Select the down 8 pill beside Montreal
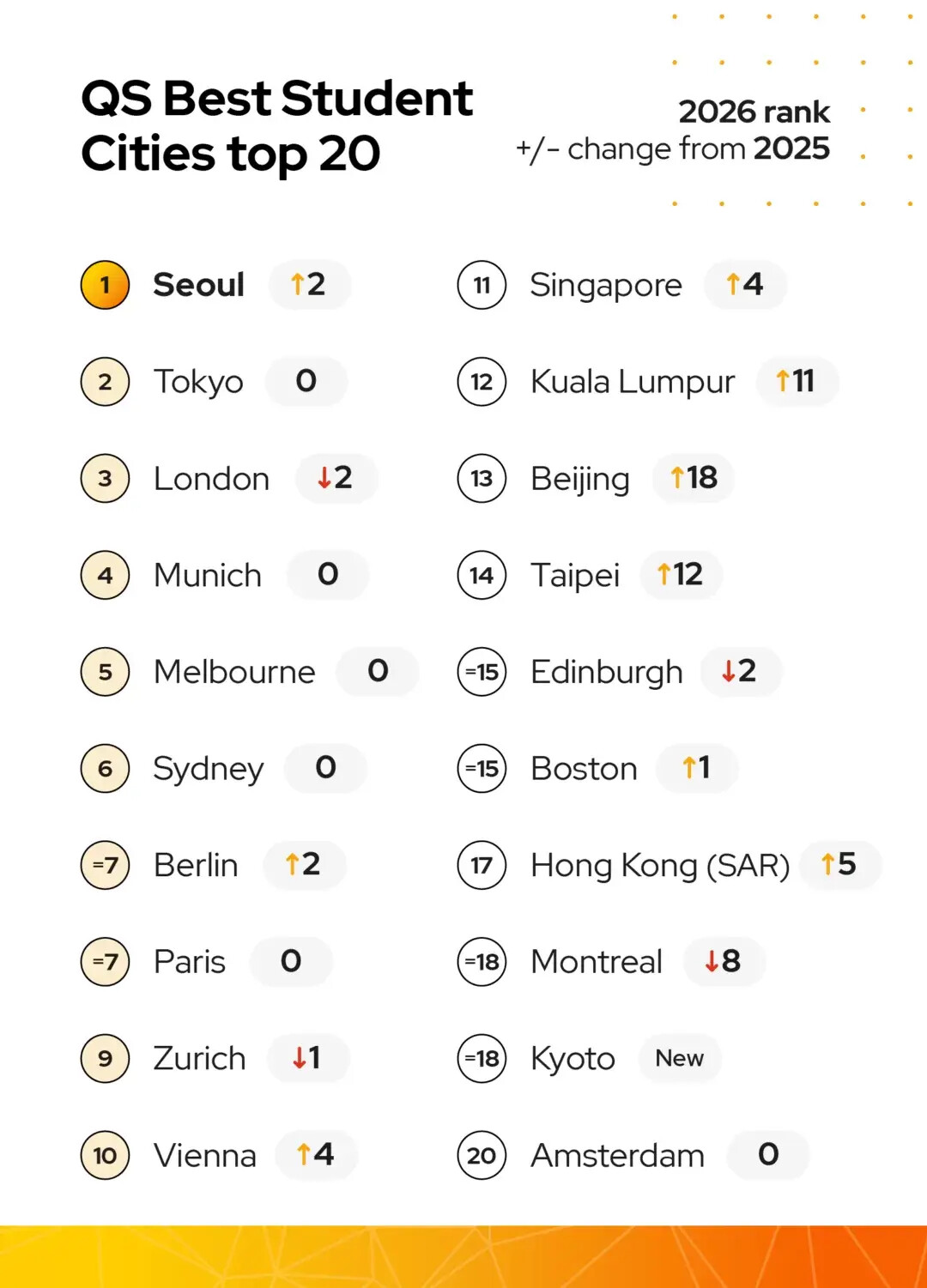This screenshot has width=927, height=1288. click(x=723, y=961)
